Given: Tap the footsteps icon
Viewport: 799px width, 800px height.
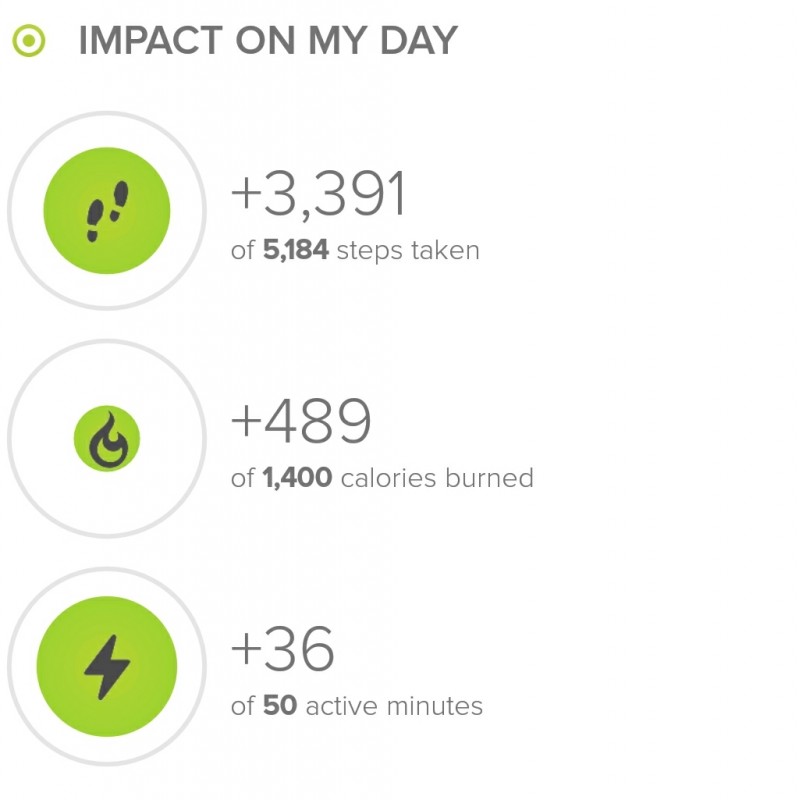Looking at the screenshot, I should [106, 210].
